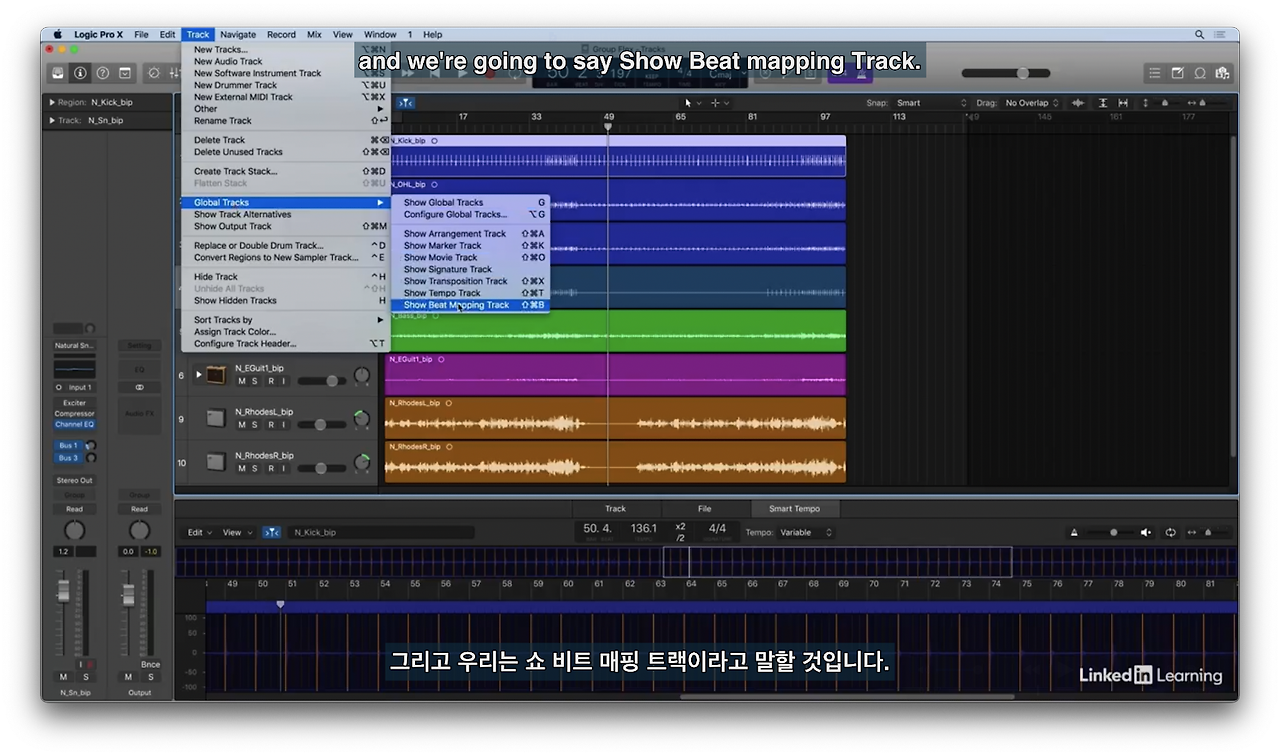Click the N_RhodesL_bip track icon

coord(216,418)
